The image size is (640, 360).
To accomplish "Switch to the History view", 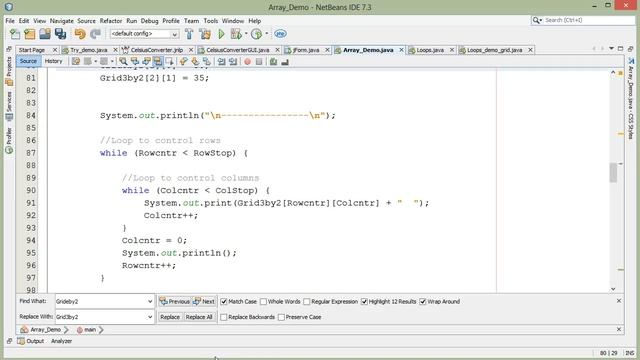I will [x=53, y=61].
